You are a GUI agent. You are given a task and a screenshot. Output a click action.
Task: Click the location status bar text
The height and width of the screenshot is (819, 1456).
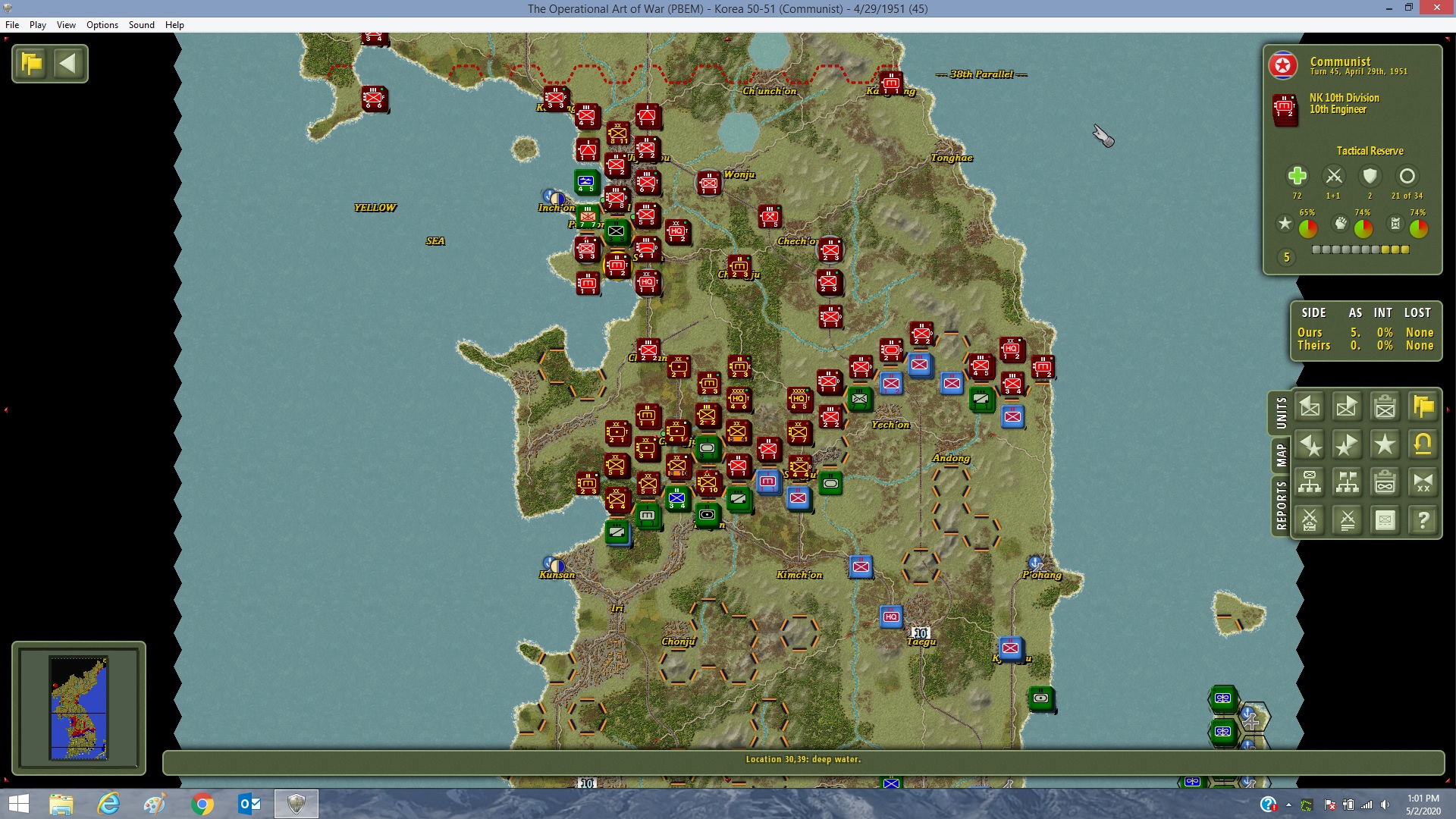[803, 759]
